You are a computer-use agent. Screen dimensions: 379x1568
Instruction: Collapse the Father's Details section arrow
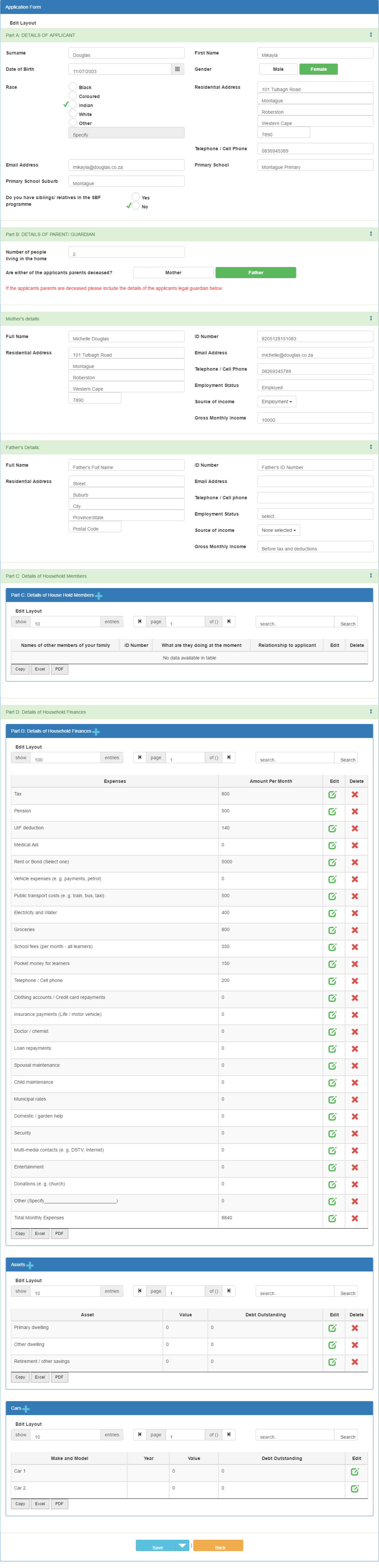tap(370, 447)
